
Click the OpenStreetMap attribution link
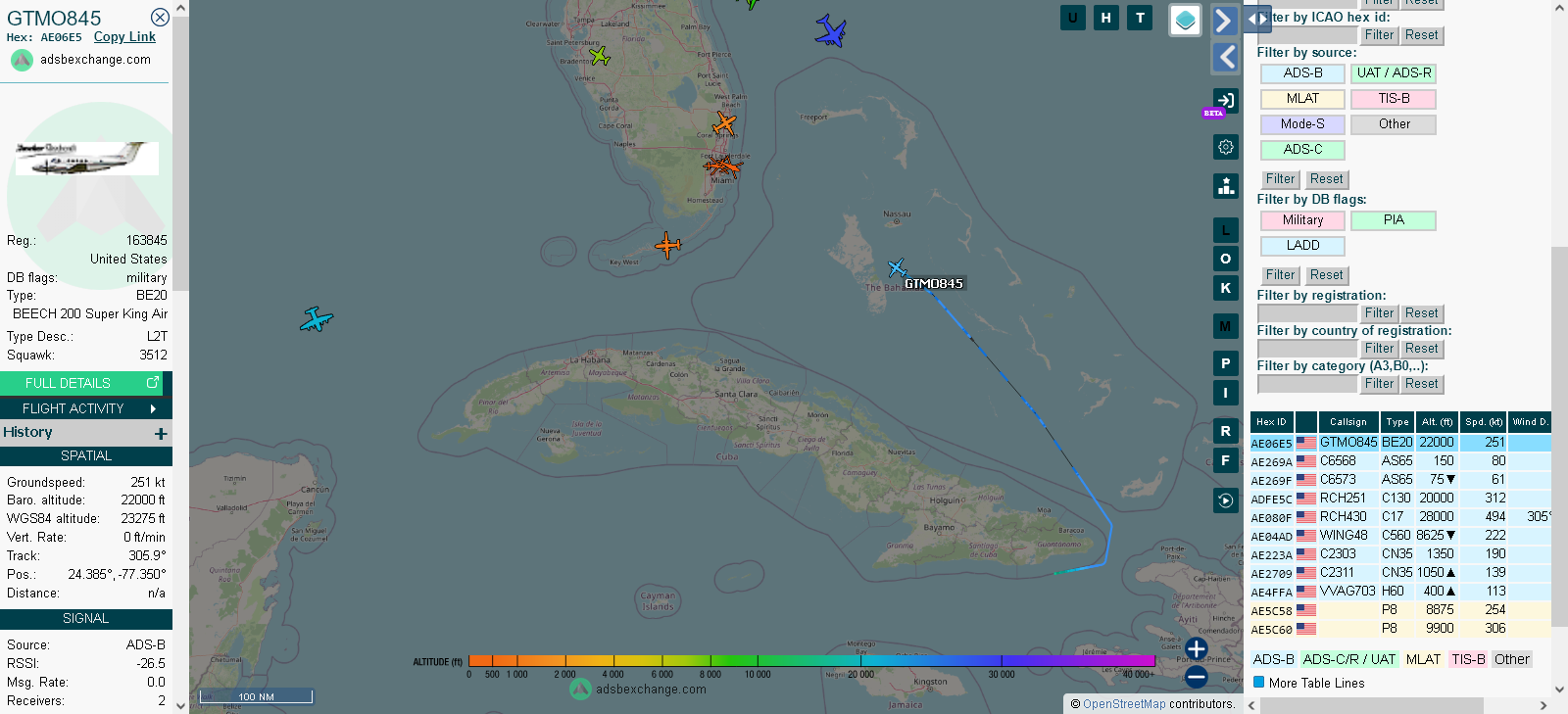pos(1124,704)
